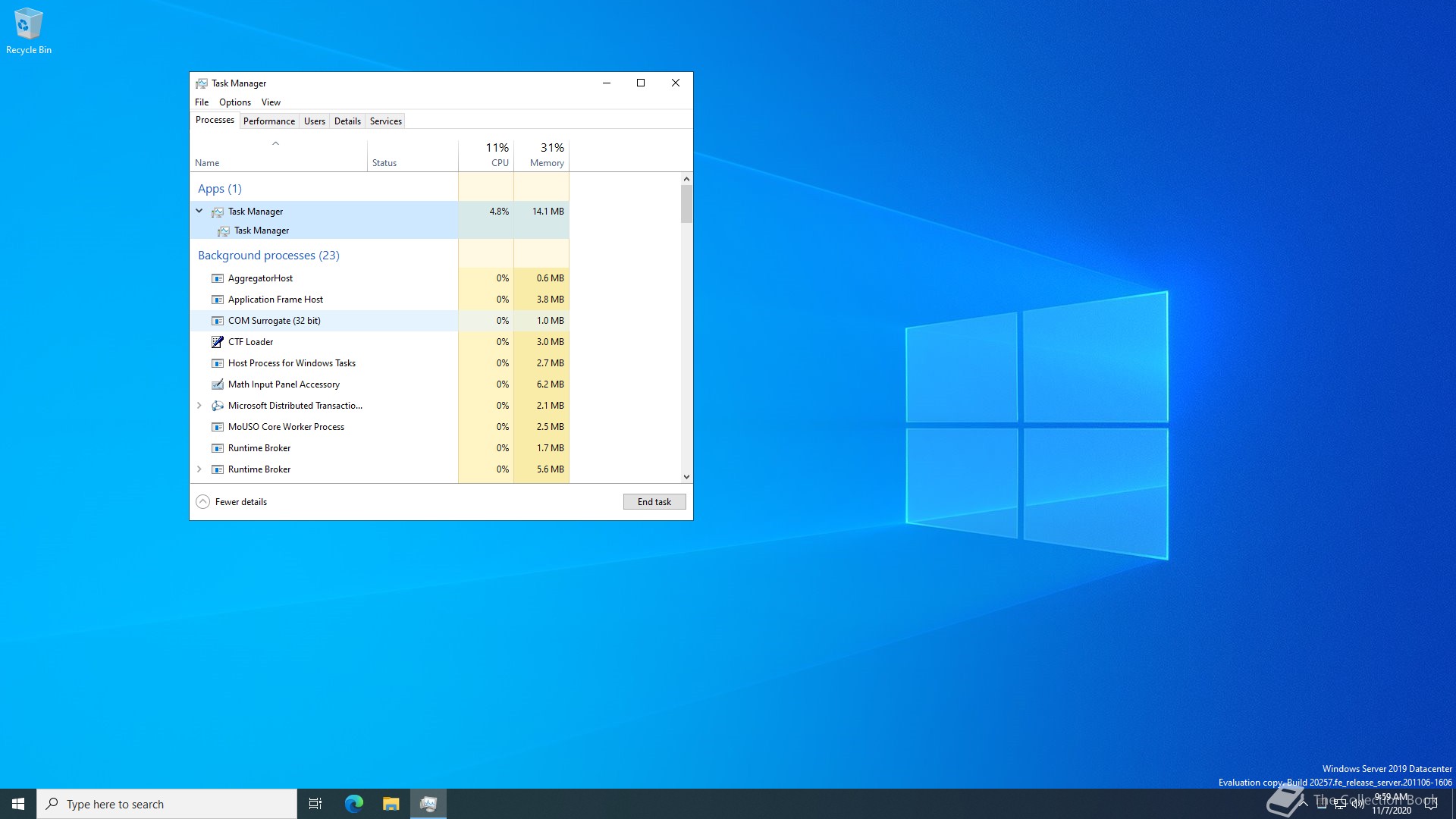Click the scrollbar up arrow
The image size is (1456, 819).
[686, 179]
